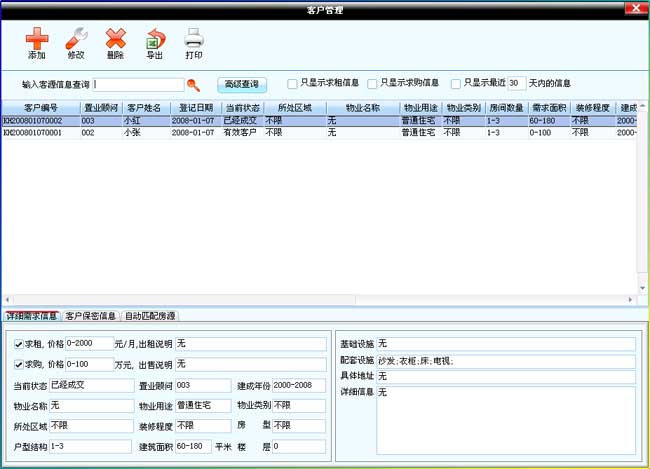The image size is (650, 469).
Task: Uncheck the 求租 checkbox in details panel
Action: pyautogui.click(x=19, y=344)
